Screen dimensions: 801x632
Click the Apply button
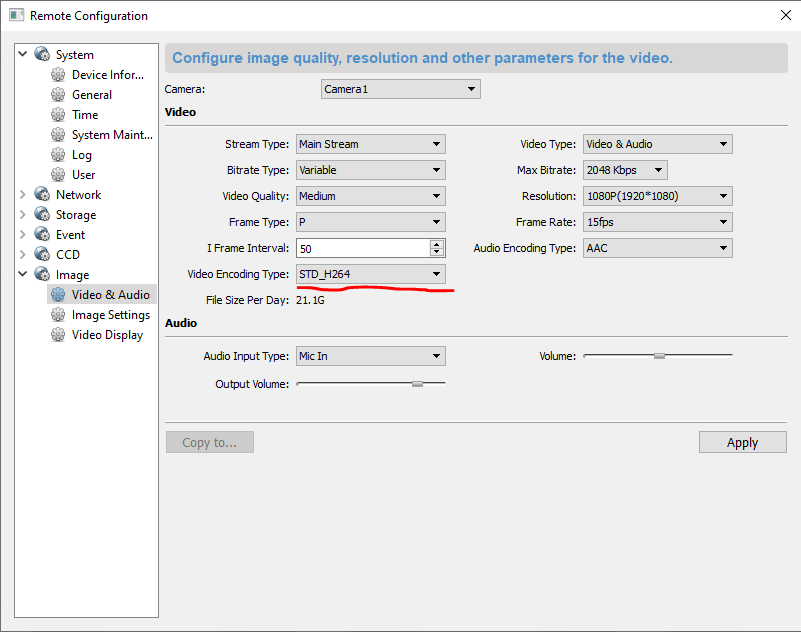[x=742, y=442]
